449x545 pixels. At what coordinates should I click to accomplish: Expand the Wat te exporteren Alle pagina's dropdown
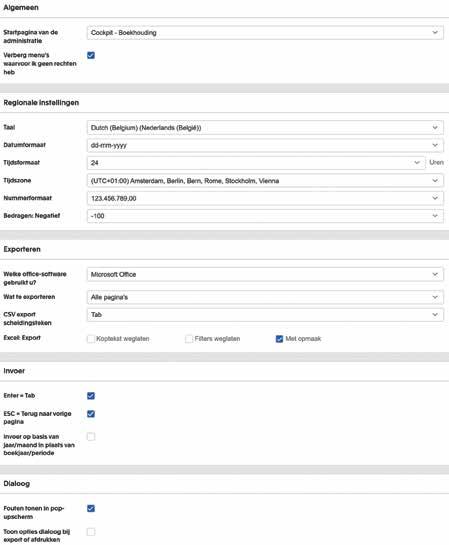265,297
